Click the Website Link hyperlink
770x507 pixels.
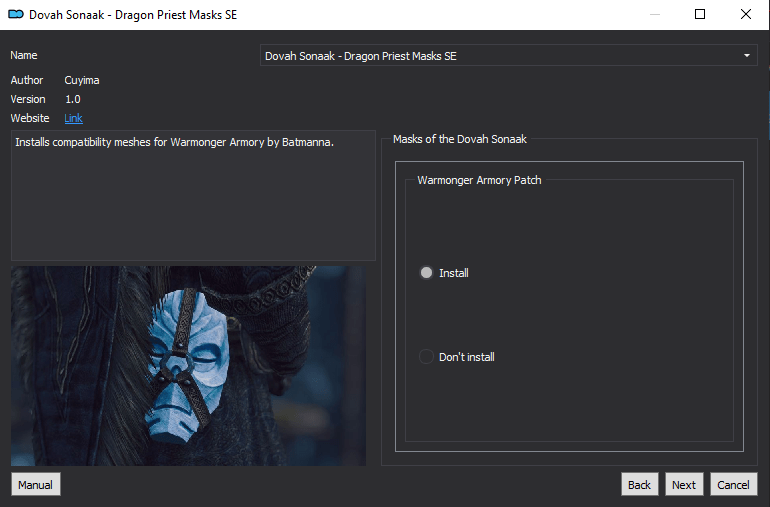[73, 118]
